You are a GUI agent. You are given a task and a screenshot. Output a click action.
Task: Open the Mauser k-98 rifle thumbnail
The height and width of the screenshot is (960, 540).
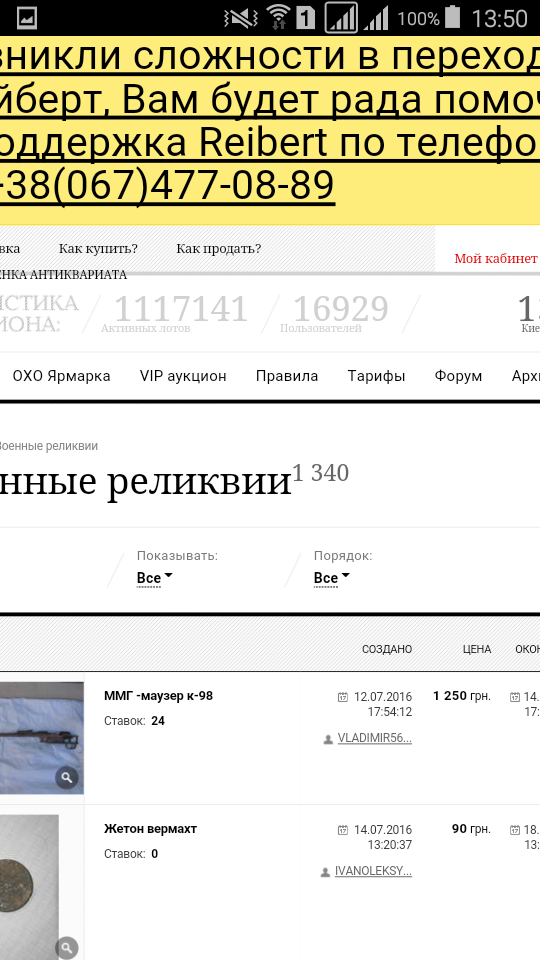(x=42, y=738)
